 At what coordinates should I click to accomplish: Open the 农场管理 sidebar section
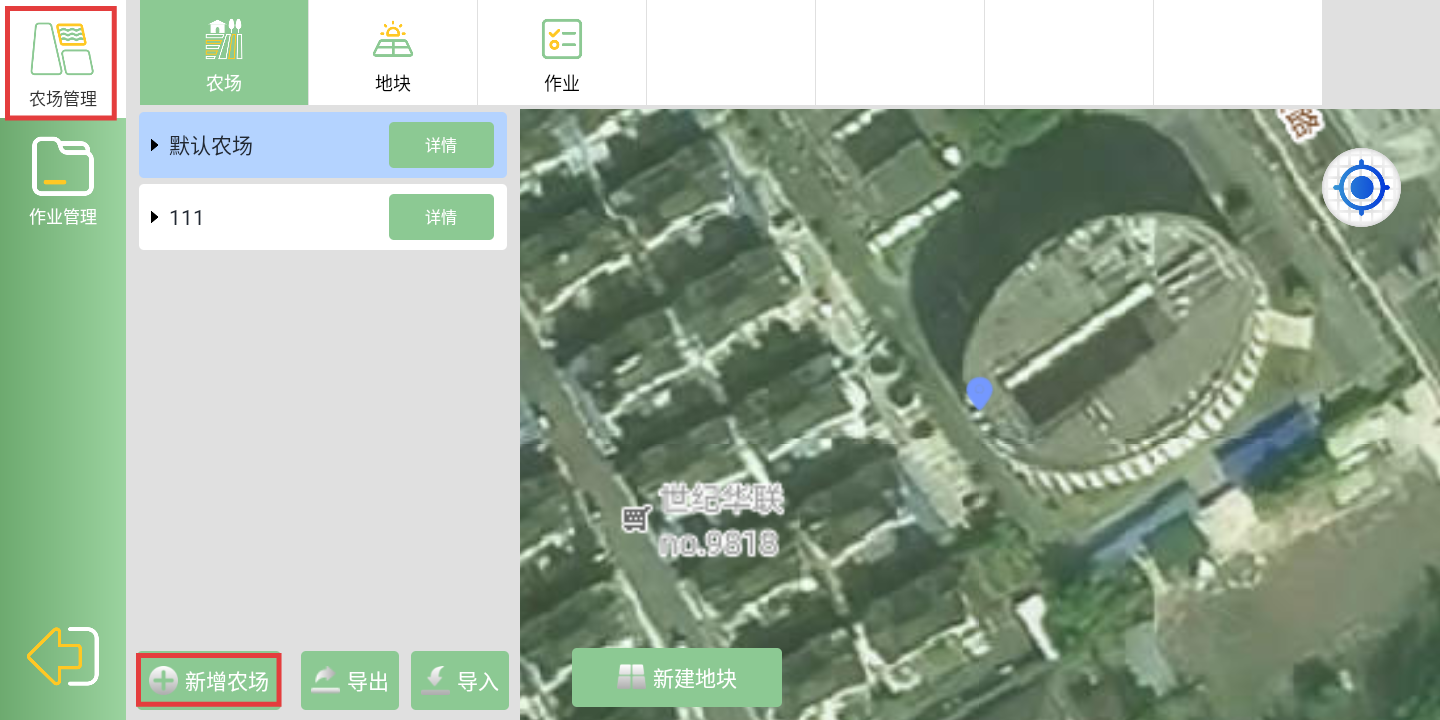pos(62,63)
